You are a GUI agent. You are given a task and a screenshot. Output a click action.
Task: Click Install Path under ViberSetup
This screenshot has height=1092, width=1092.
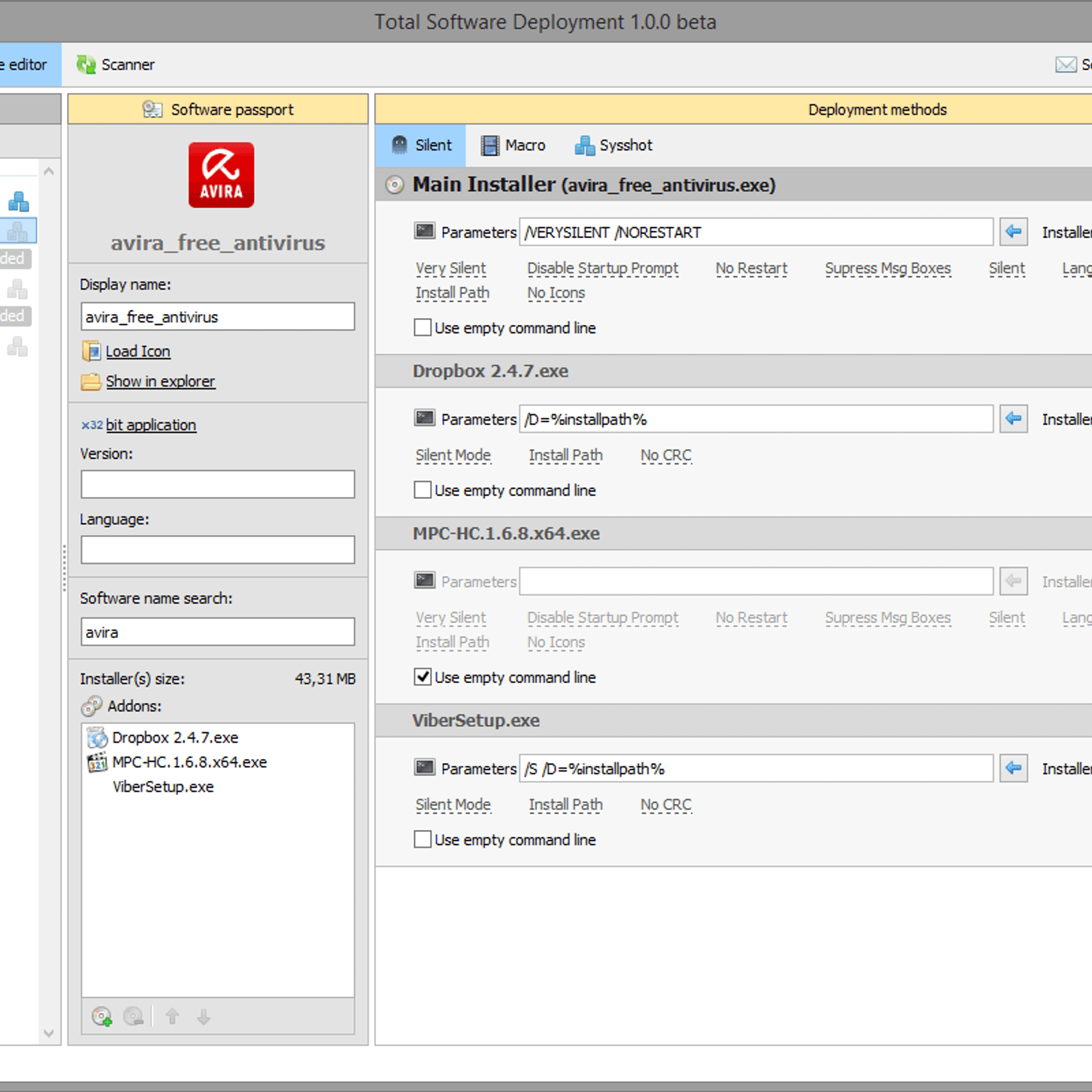pyautogui.click(x=566, y=805)
